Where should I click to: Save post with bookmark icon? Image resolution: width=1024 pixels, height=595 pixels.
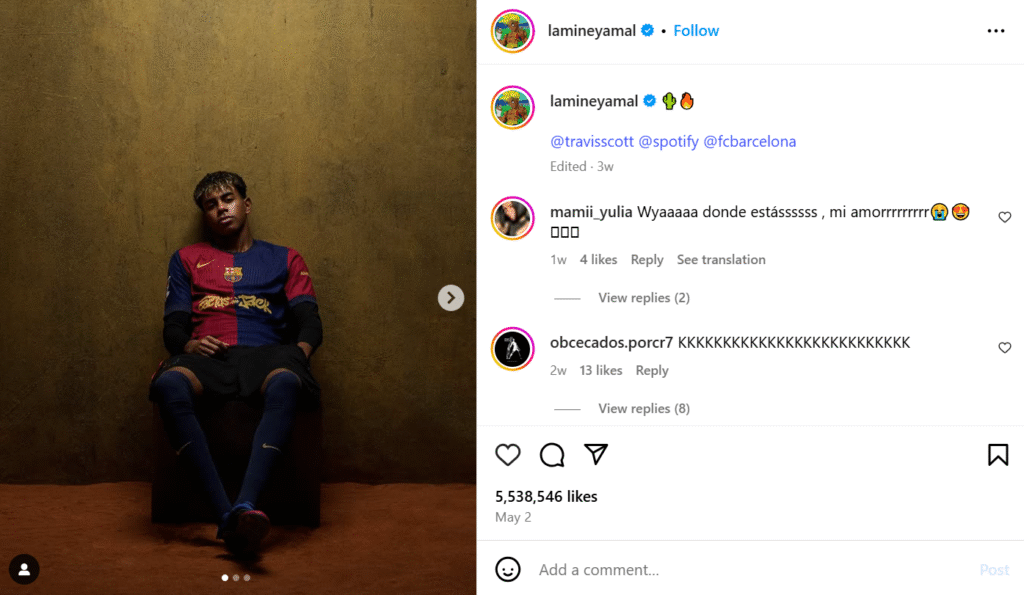998,455
